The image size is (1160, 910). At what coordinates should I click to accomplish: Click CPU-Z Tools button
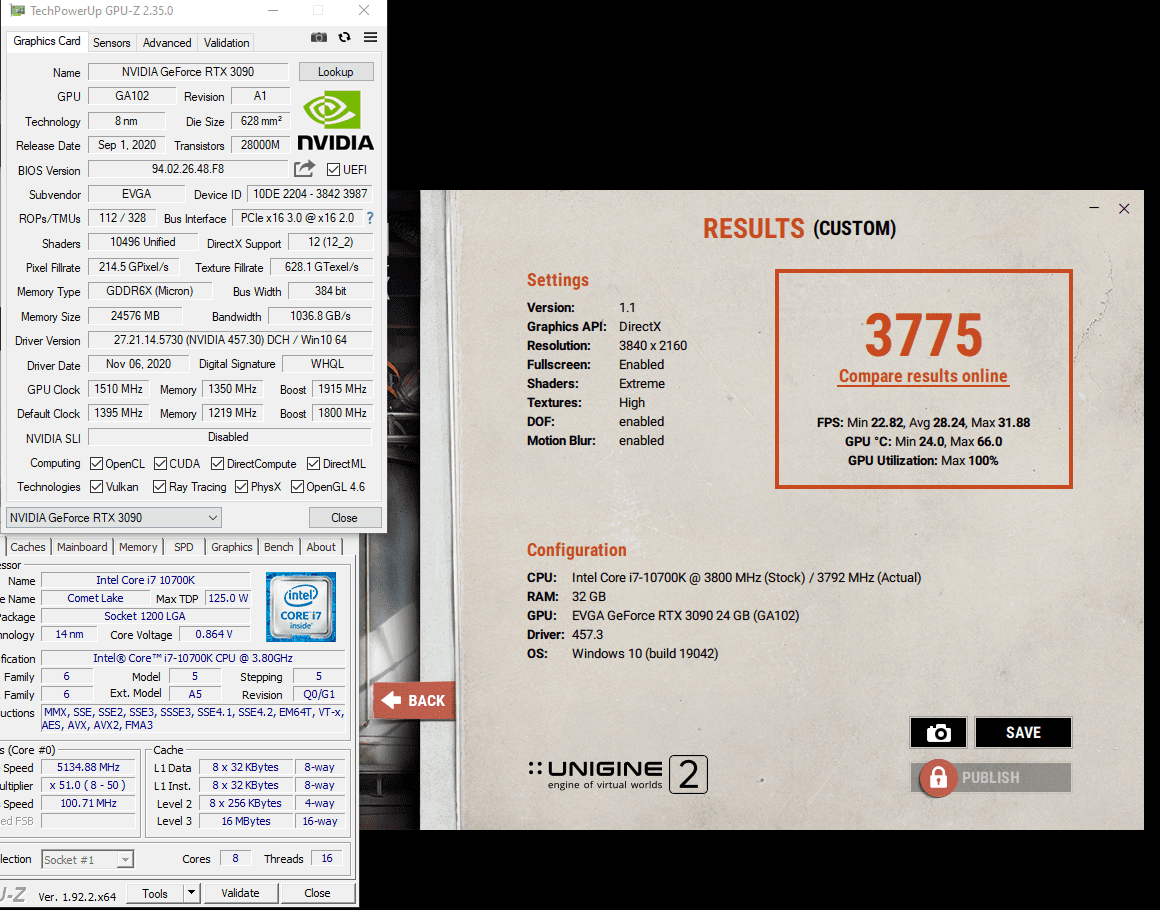coord(155,893)
